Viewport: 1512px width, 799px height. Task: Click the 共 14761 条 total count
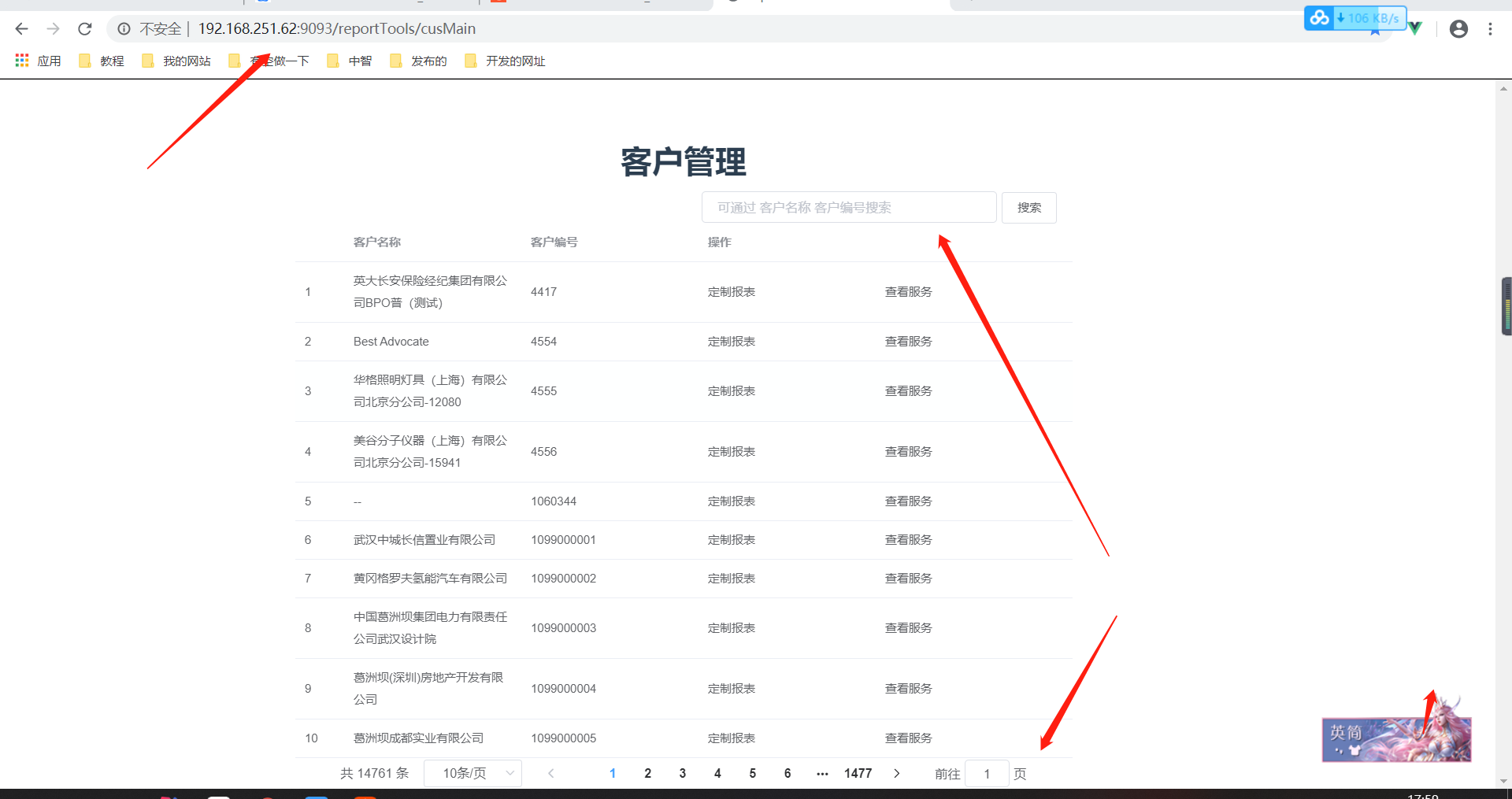[375, 774]
